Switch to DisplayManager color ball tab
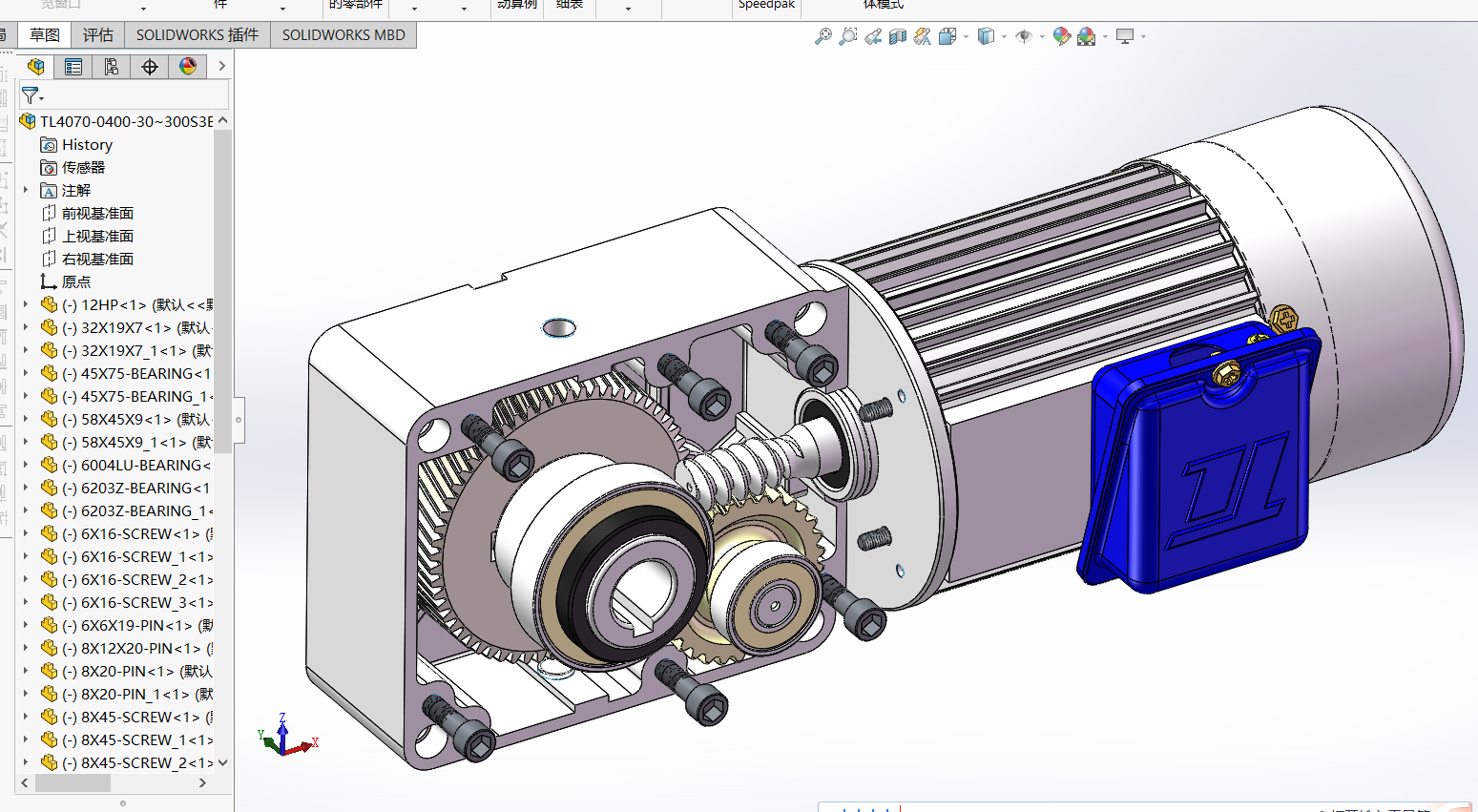Image resolution: width=1478 pixels, height=812 pixels. click(x=188, y=67)
